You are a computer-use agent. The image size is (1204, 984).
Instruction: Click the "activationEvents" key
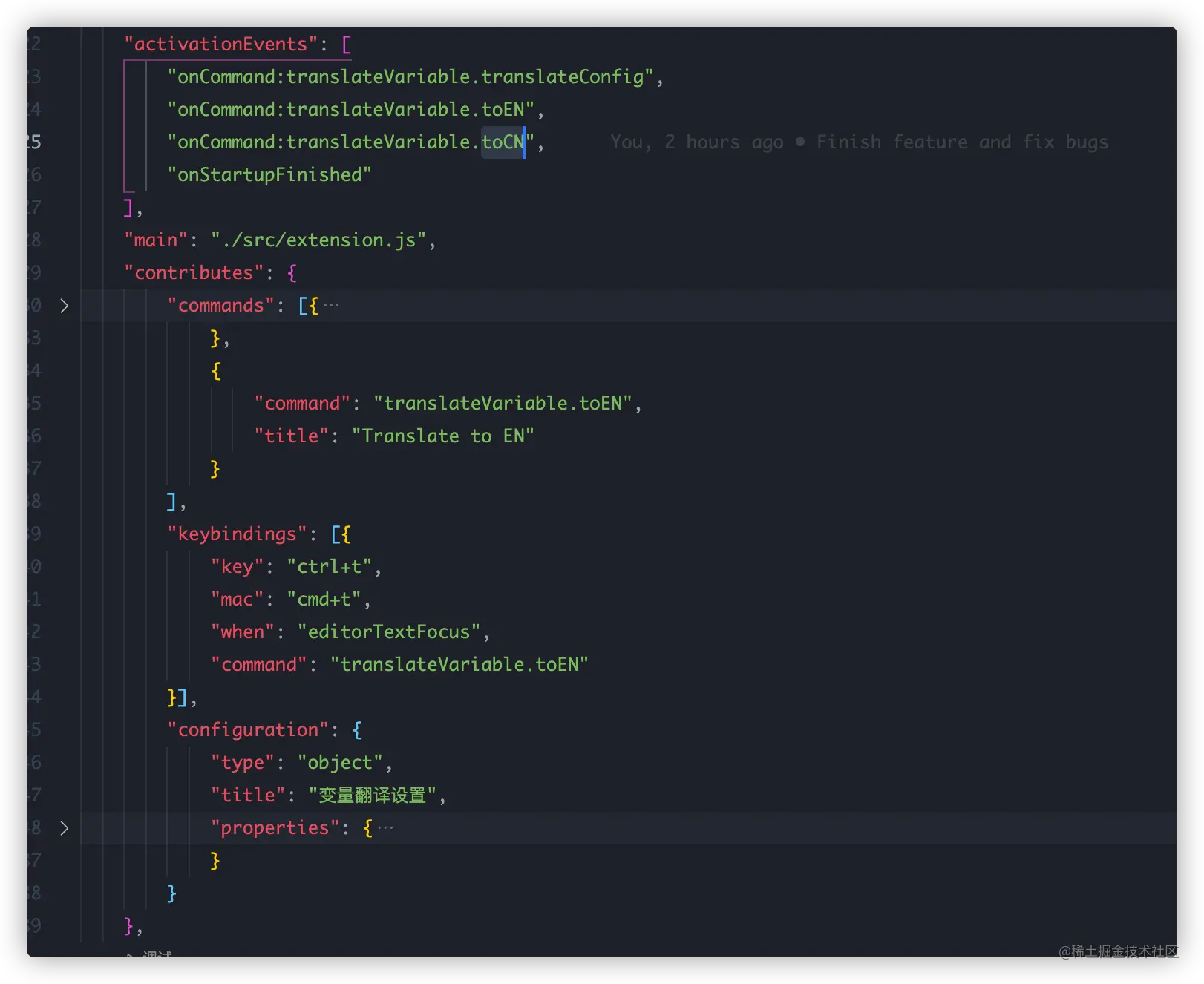[220, 45]
